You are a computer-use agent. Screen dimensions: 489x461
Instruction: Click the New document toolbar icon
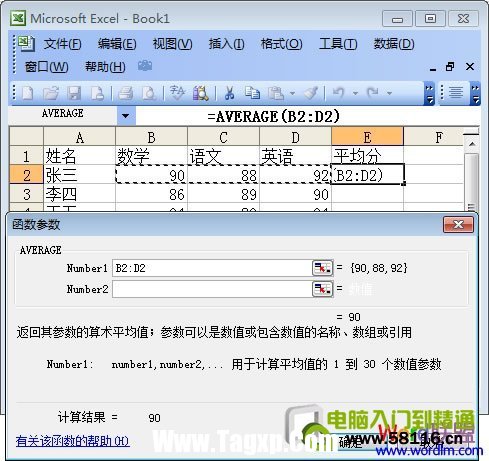28,93
